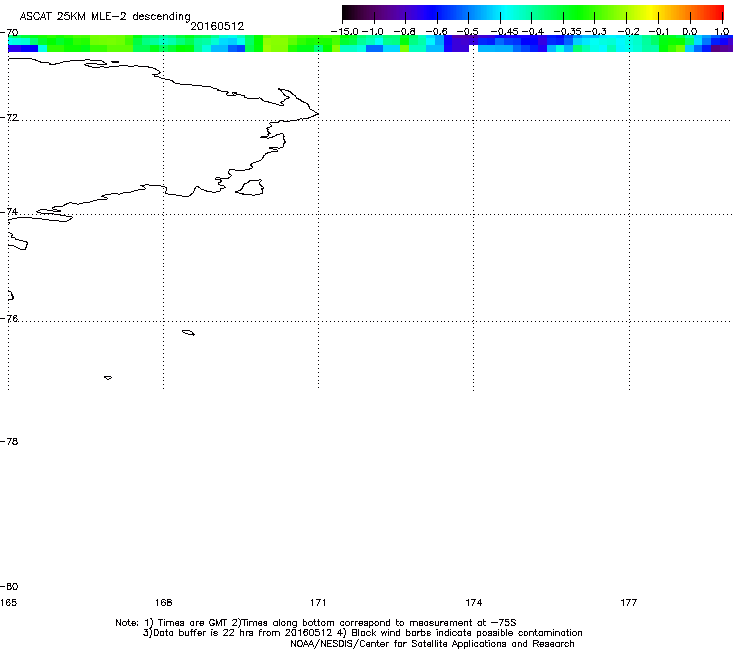Click the 165 longitude label

pyautogui.click(x=8, y=602)
